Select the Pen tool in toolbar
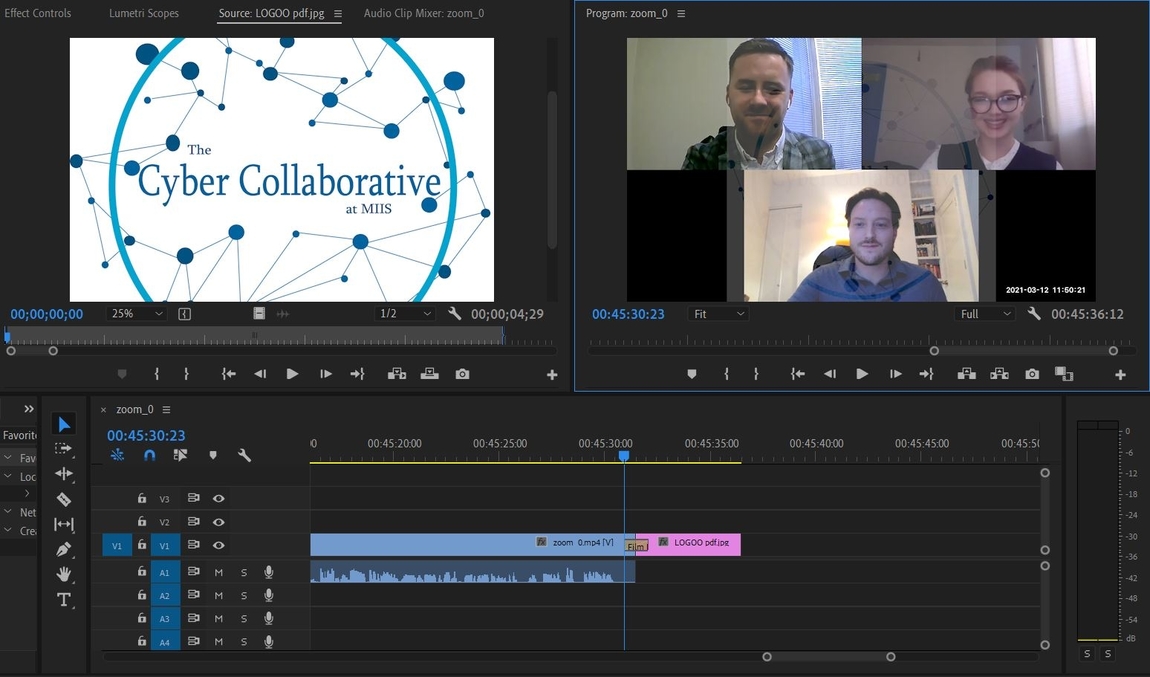The height and width of the screenshot is (677, 1150). point(64,549)
